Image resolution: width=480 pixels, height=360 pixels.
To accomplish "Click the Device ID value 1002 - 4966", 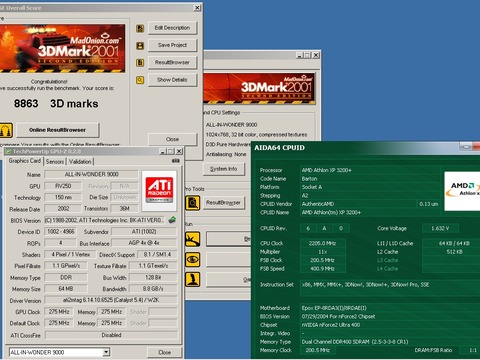I will coord(61,231).
